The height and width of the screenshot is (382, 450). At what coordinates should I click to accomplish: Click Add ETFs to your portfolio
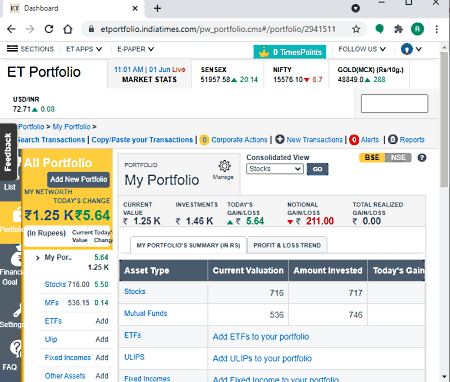coord(261,337)
